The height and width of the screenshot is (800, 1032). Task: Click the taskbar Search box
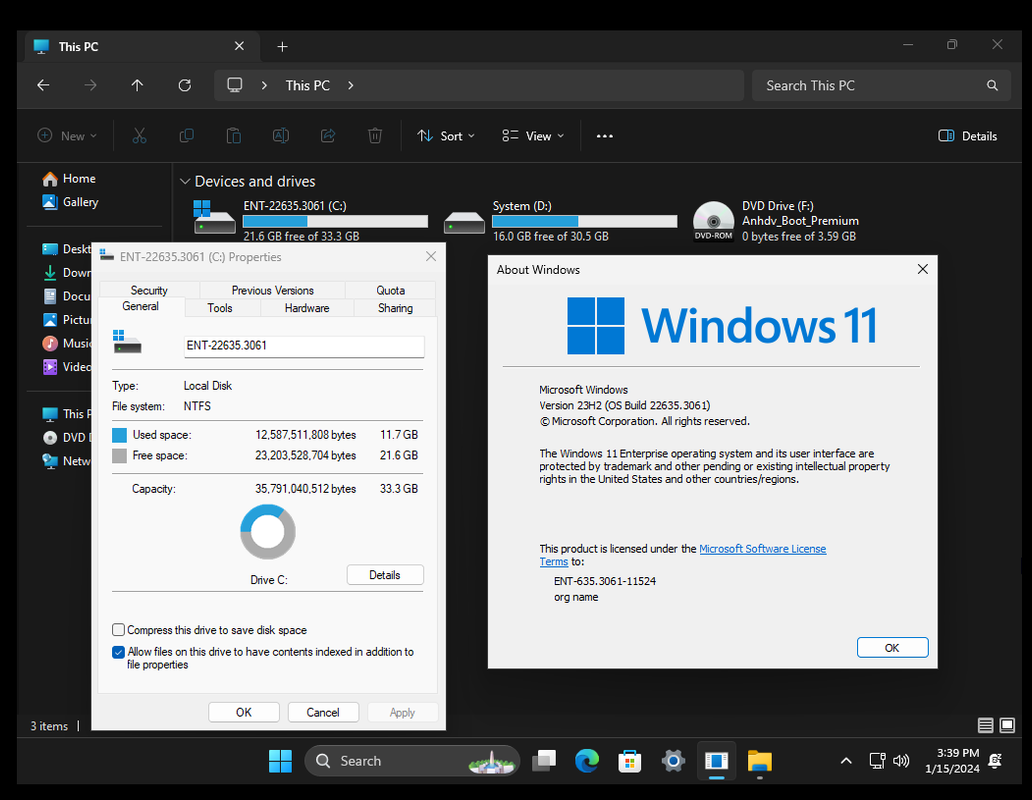click(x=412, y=761)
